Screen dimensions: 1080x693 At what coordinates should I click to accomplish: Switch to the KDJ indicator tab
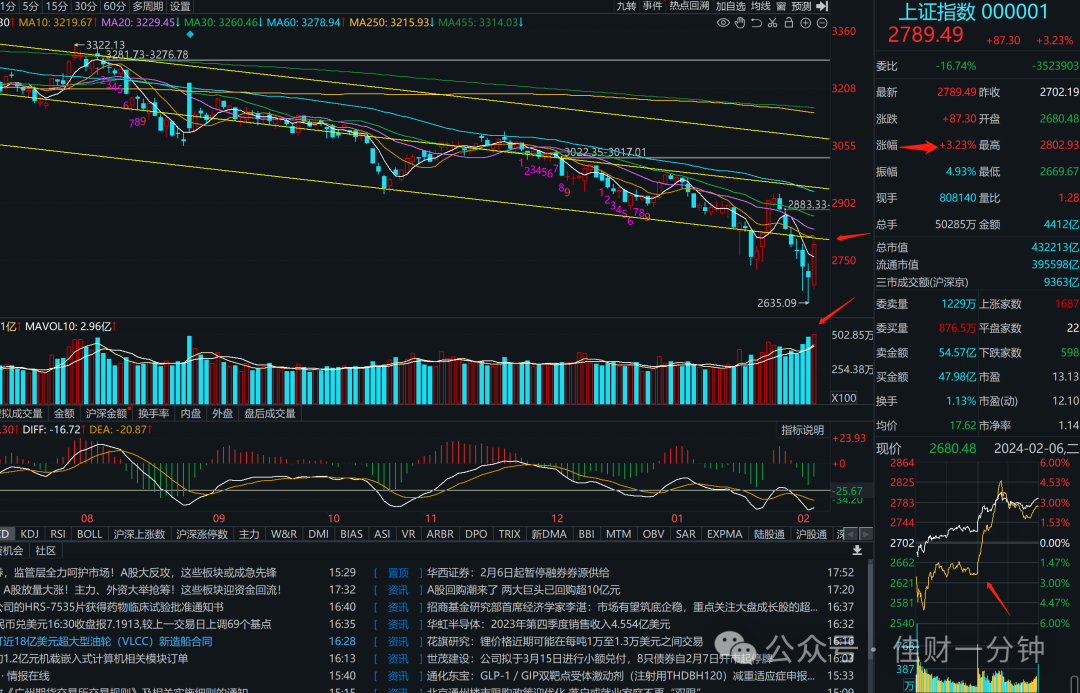[30, 534]
